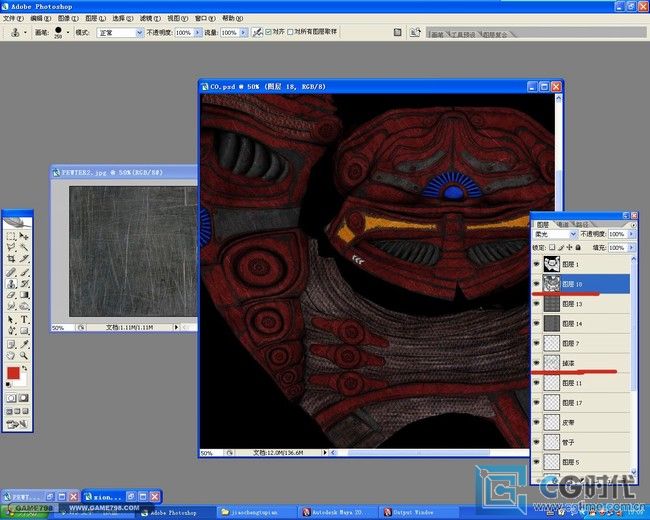Reset default colors icon in toolbox
The image size is (650, 520).
pyautogui.click(x=8, y=385)
